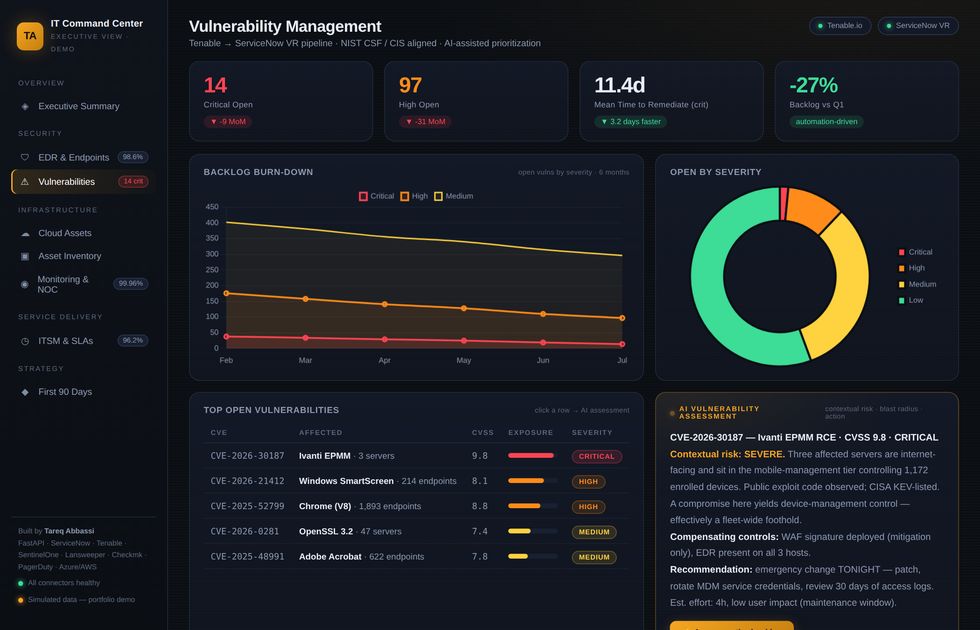Select the CVE-2025-52799 table cell
980x630 pixels.
pyautogui.click(x=248, y=506)
